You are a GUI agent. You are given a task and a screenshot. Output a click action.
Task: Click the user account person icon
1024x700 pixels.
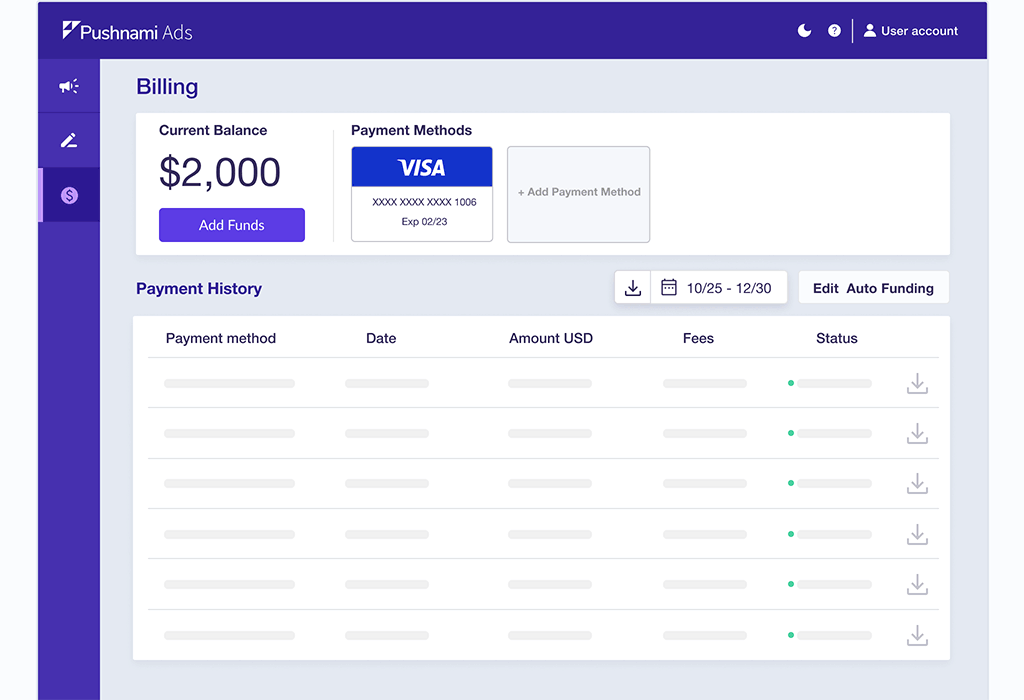872,30
